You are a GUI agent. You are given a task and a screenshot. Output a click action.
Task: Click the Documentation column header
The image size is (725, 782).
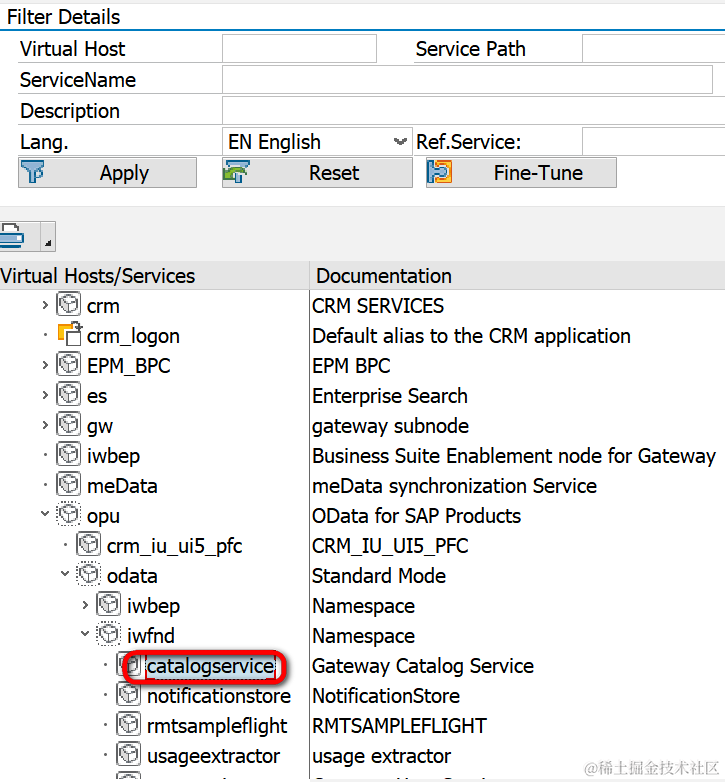[x=518, y=276]
